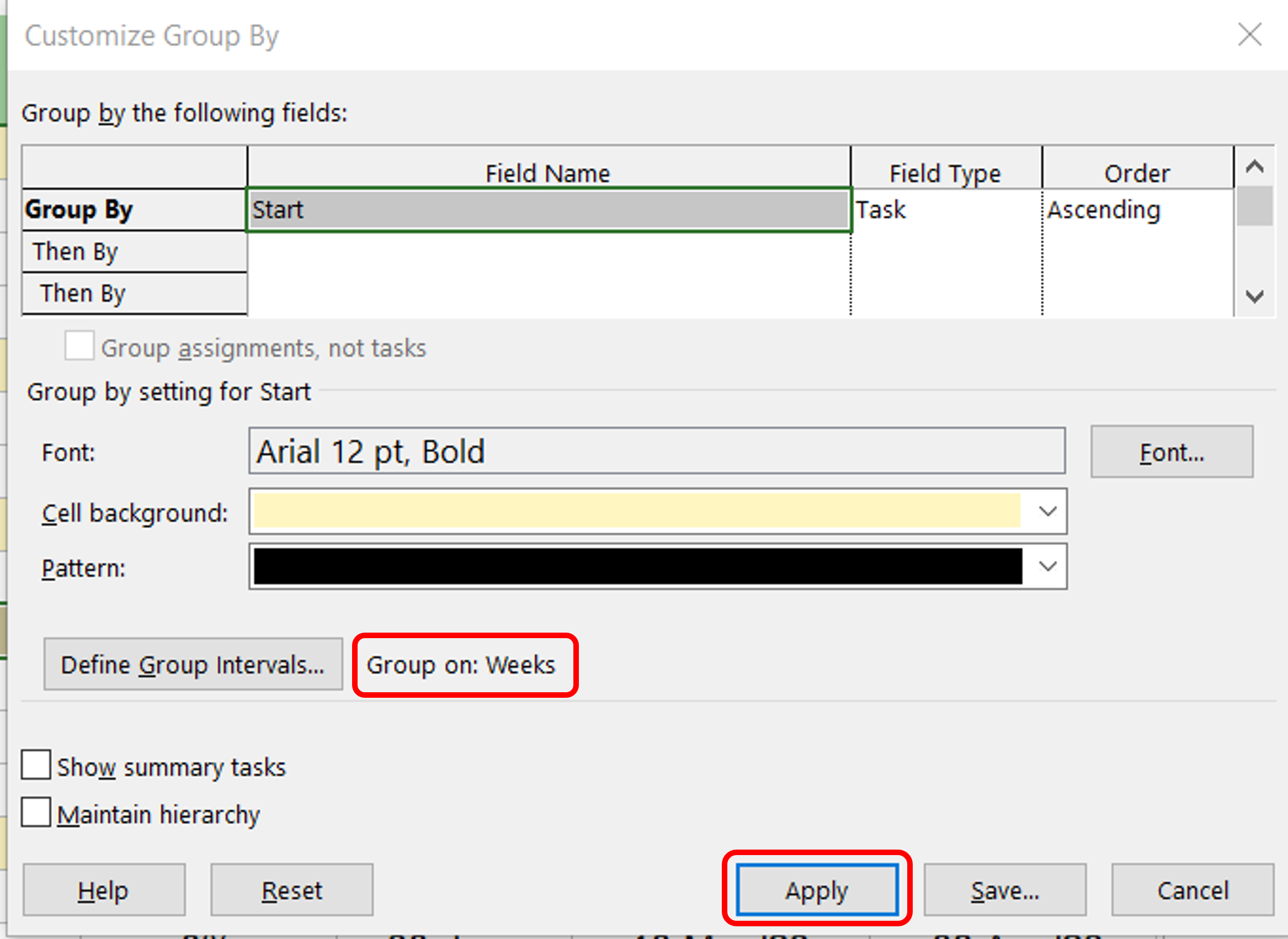The image size is (1288, 939).
Task: Click Save... to save the group
Action: tap(1004, 889)
